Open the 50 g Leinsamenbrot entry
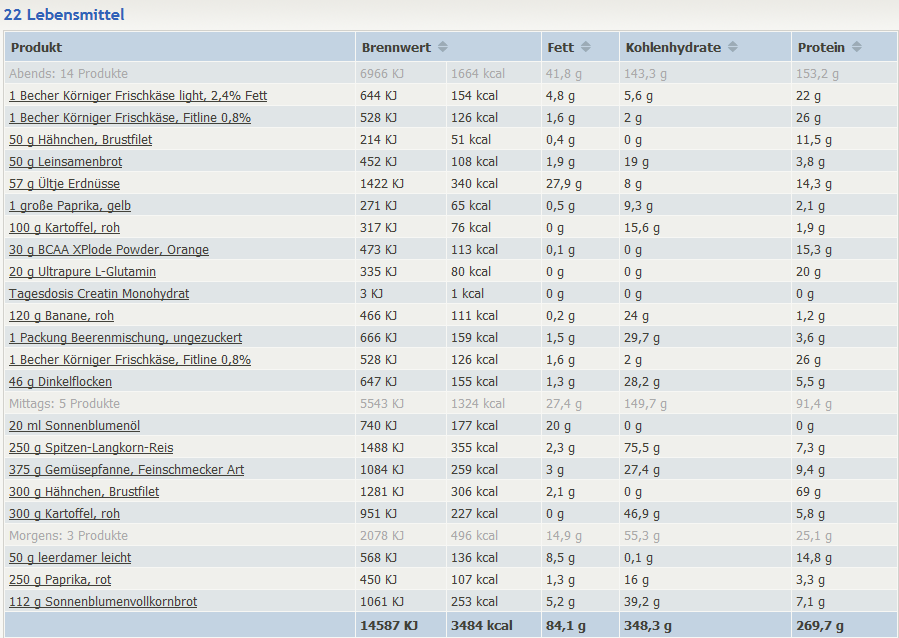Screen dimensions: 899x638 [x=66, y=162]
